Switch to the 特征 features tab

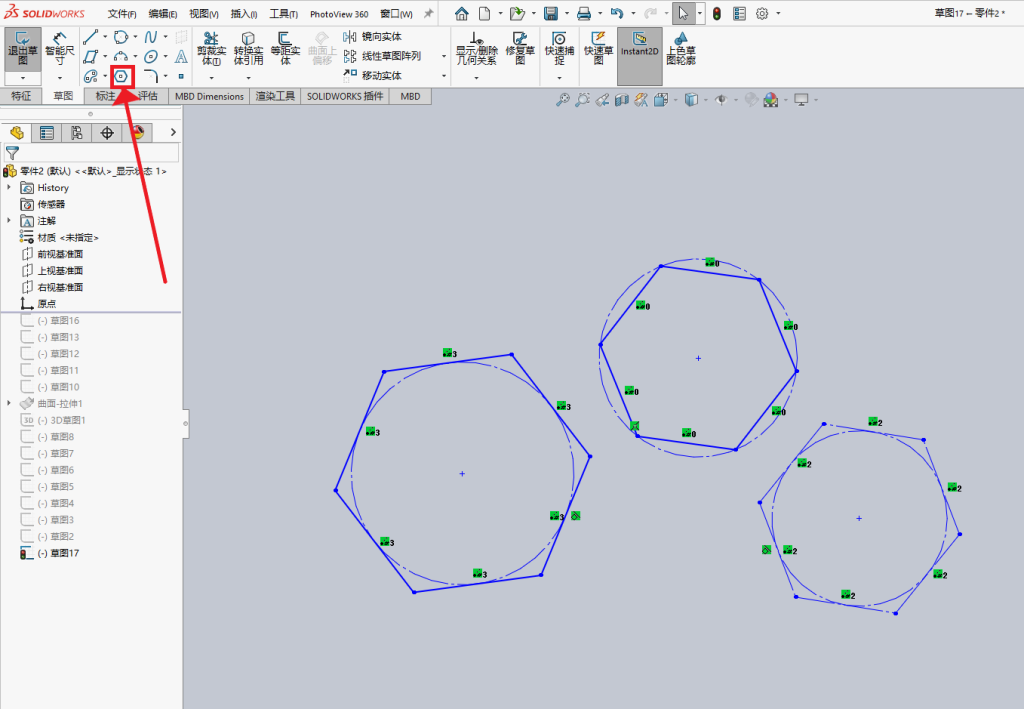(21, 96)
